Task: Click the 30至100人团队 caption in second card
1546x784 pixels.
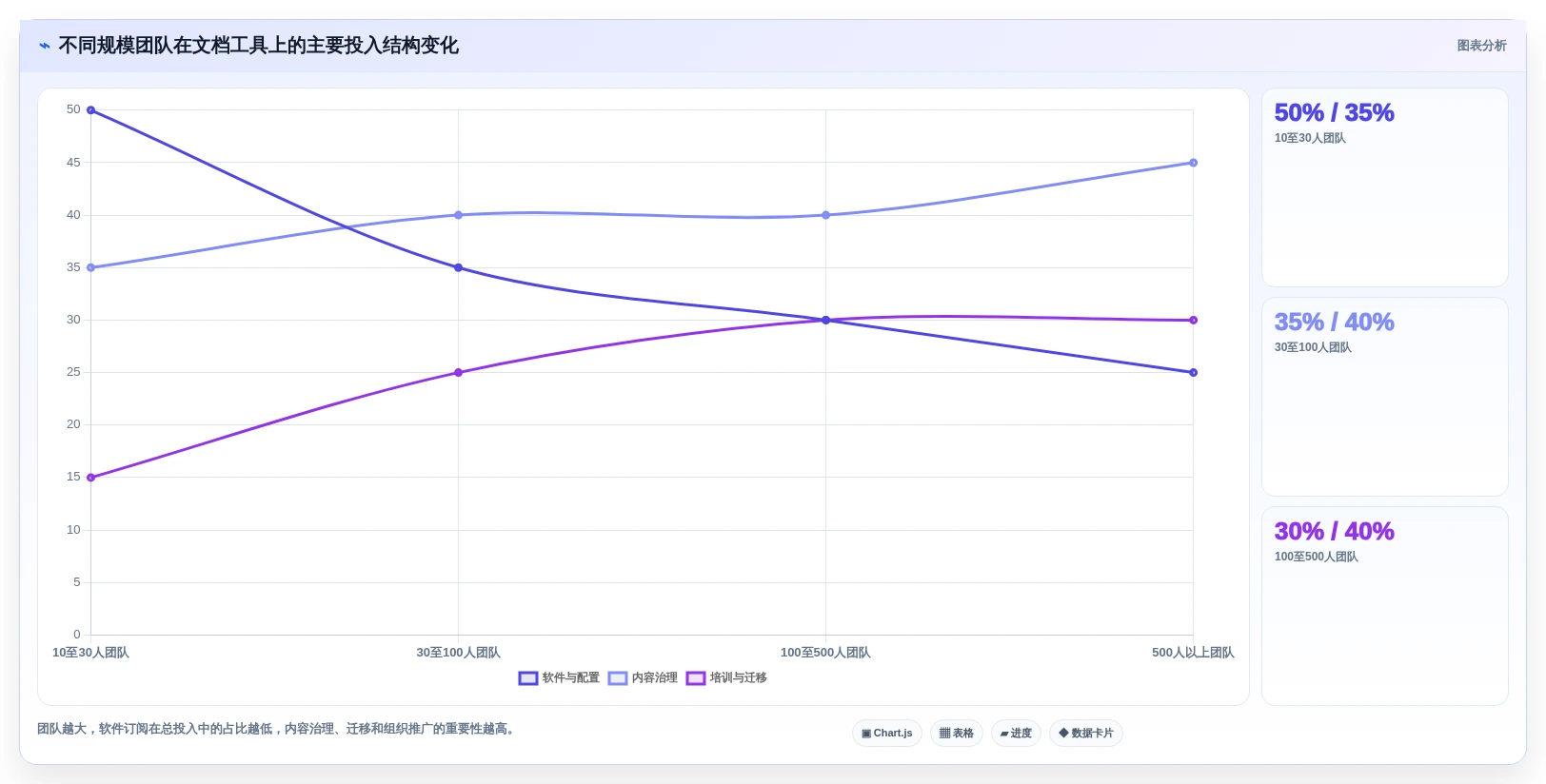Action: click(1313, 347)
